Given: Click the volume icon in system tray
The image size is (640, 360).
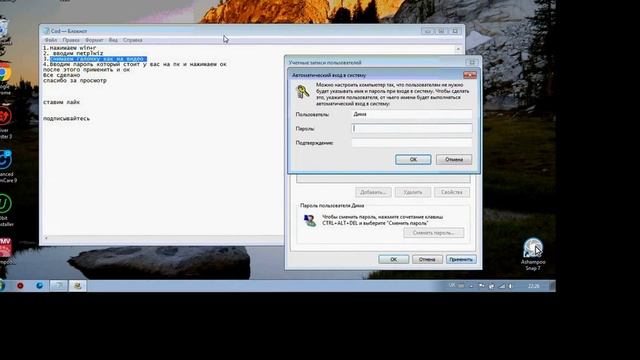Looking at the screenshot, I should pos(511,286).
